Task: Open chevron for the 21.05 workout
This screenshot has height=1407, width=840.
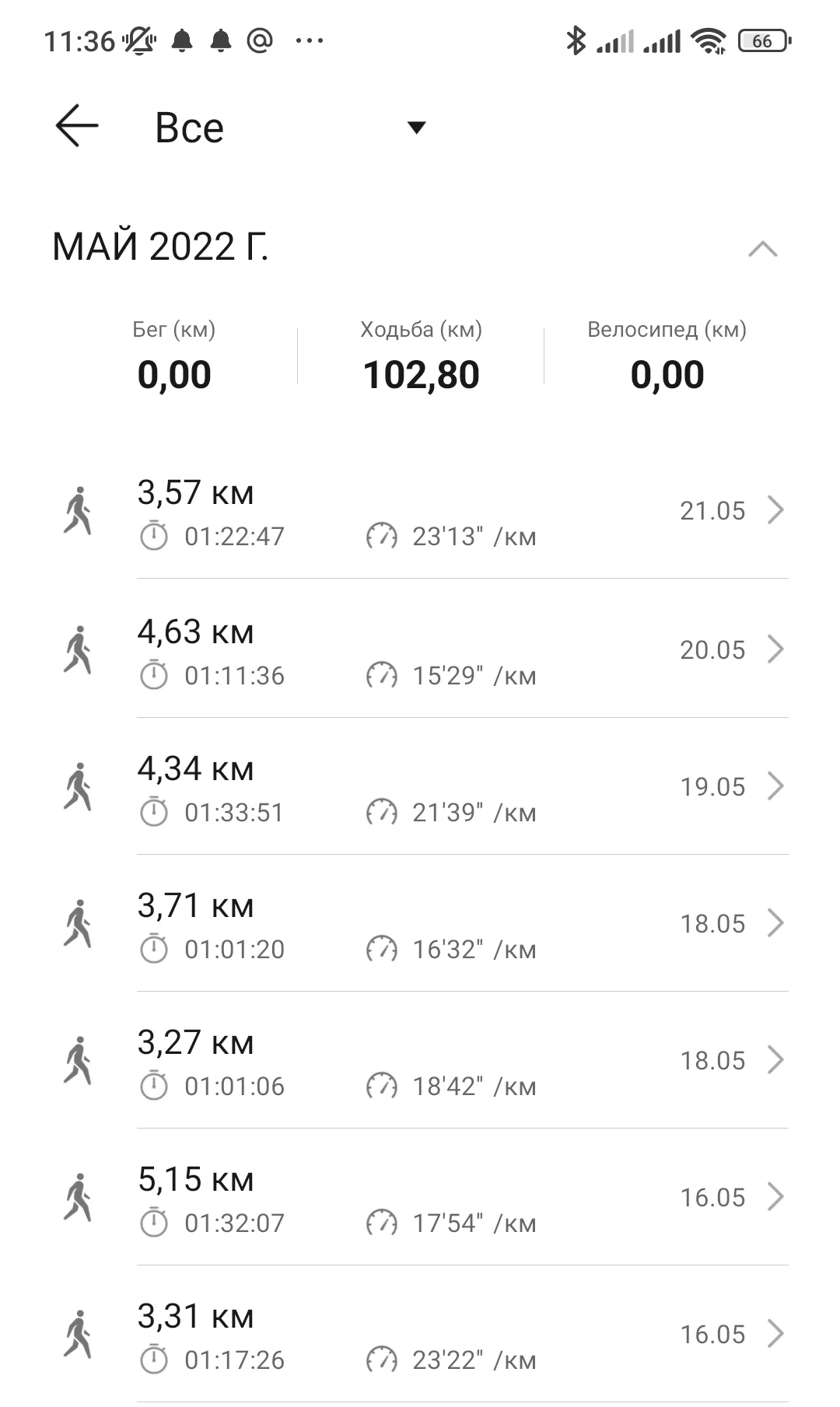Action: [x=775, y=510]
